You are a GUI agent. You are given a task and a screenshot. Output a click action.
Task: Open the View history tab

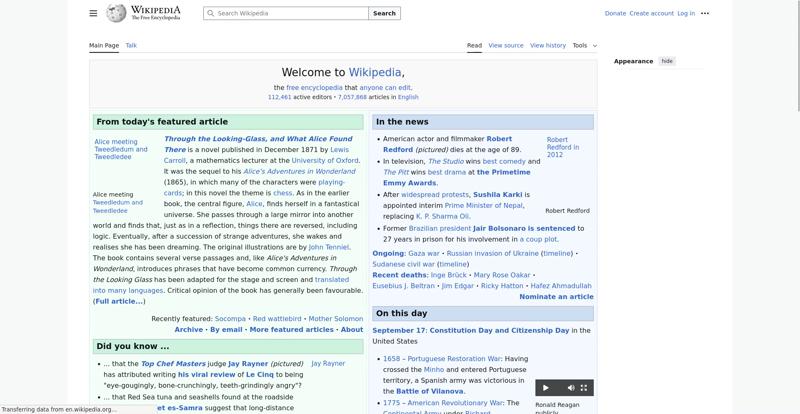coord(548,45)
